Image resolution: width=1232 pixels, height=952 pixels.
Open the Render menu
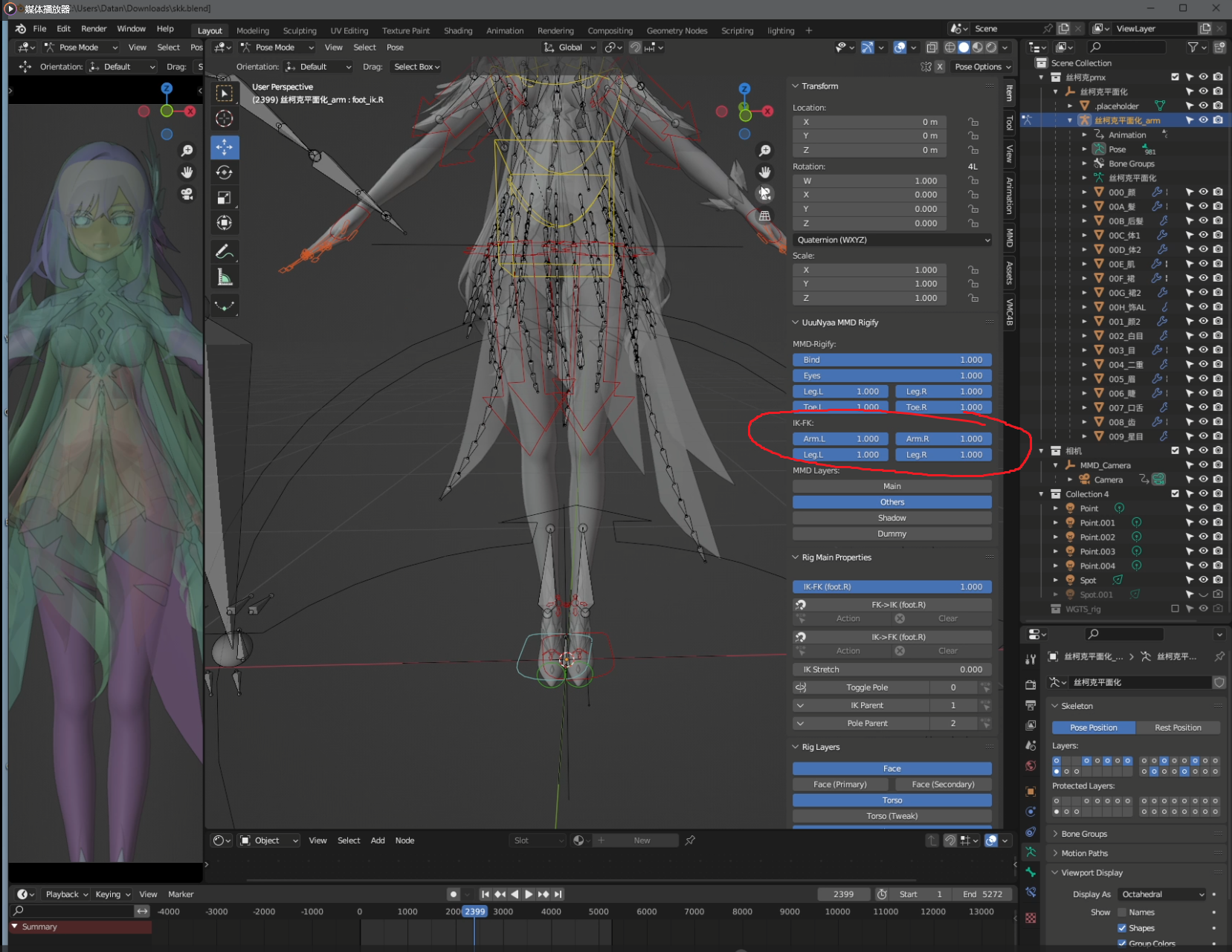point(94,28)
